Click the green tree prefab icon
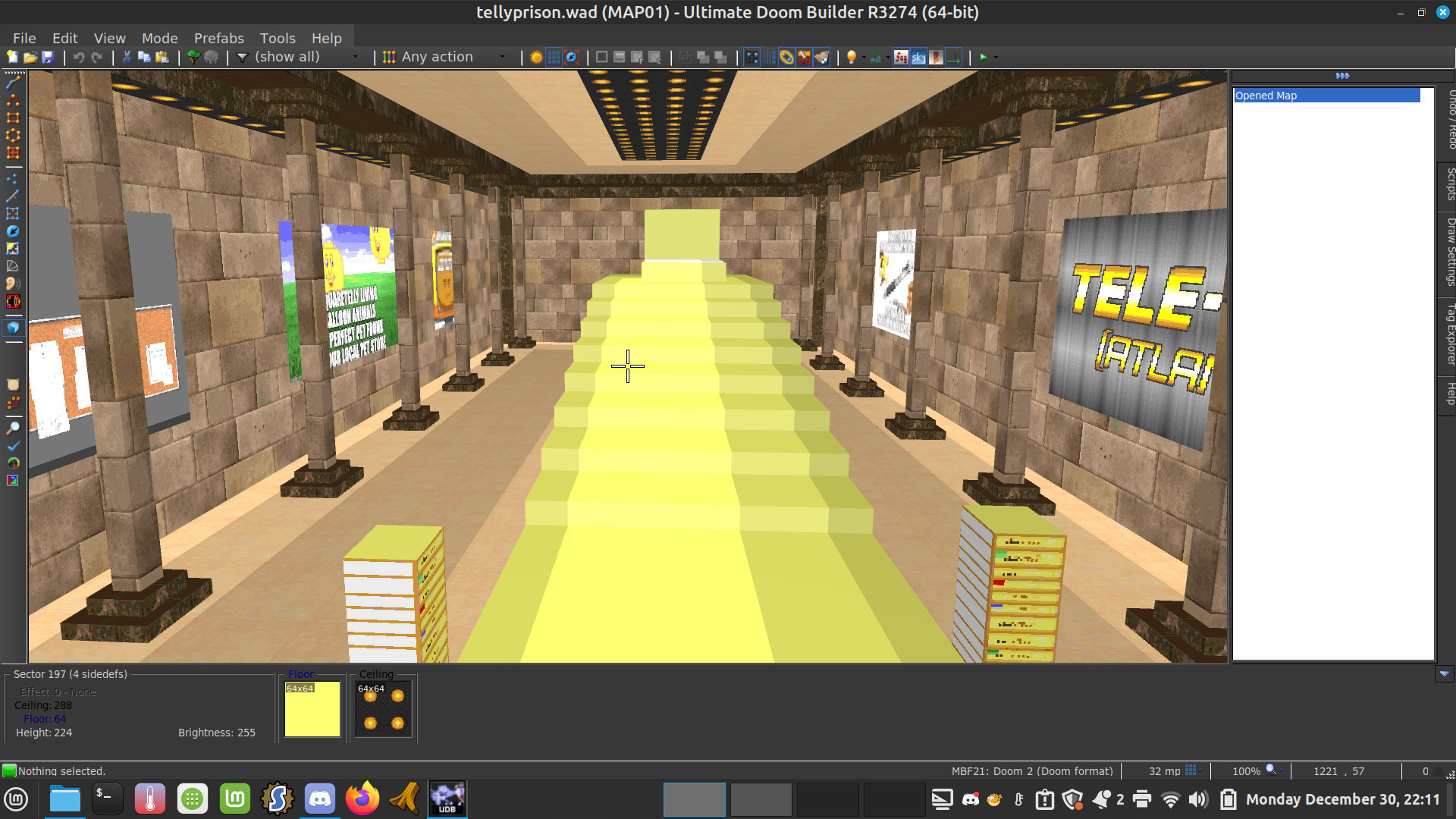The image size is (1456, 819). coord(193,58)
